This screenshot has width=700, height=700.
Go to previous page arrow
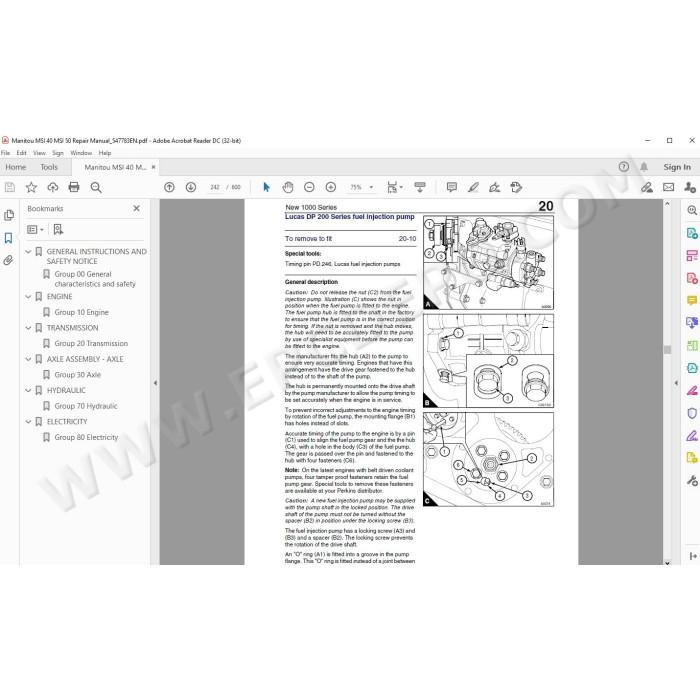click(169, 187)
